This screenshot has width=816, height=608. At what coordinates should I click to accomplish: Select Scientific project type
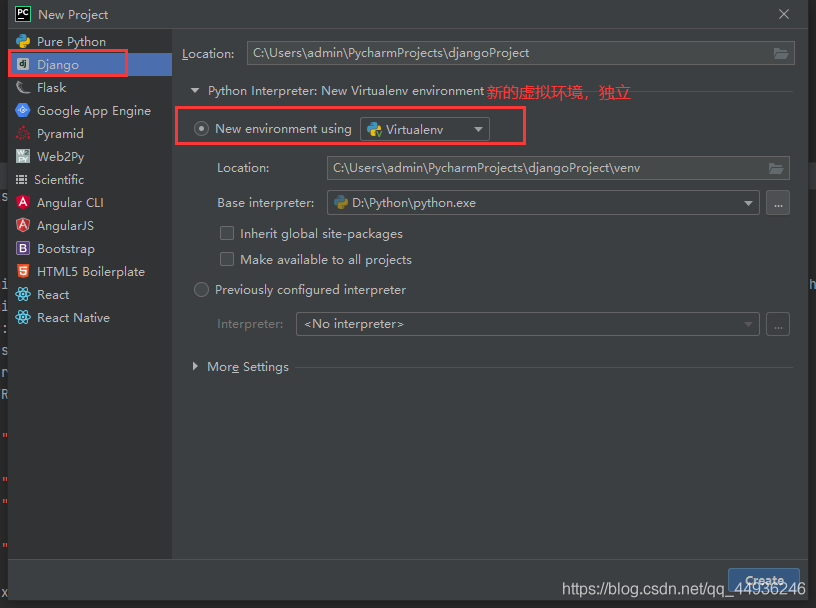click(90, 180)
